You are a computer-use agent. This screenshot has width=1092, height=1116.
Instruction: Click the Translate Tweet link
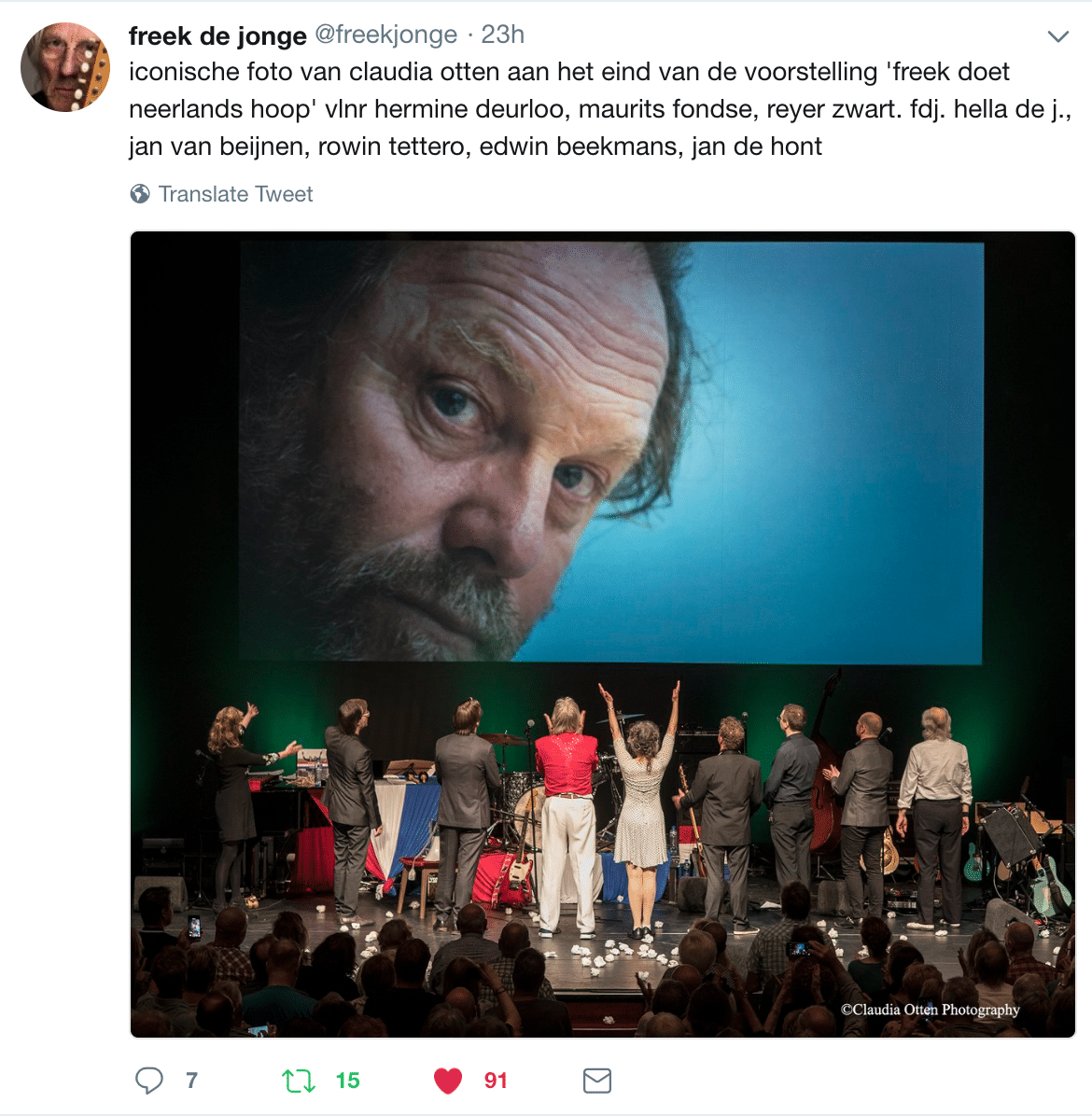235,193
